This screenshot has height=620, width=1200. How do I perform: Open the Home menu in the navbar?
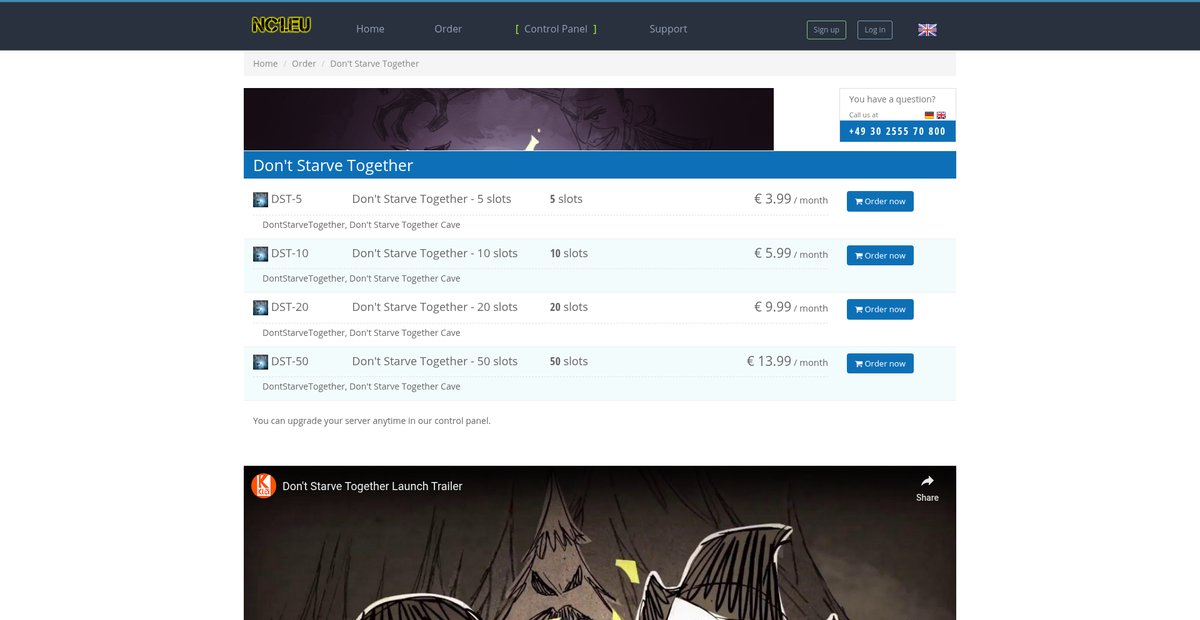click(370, 29)
